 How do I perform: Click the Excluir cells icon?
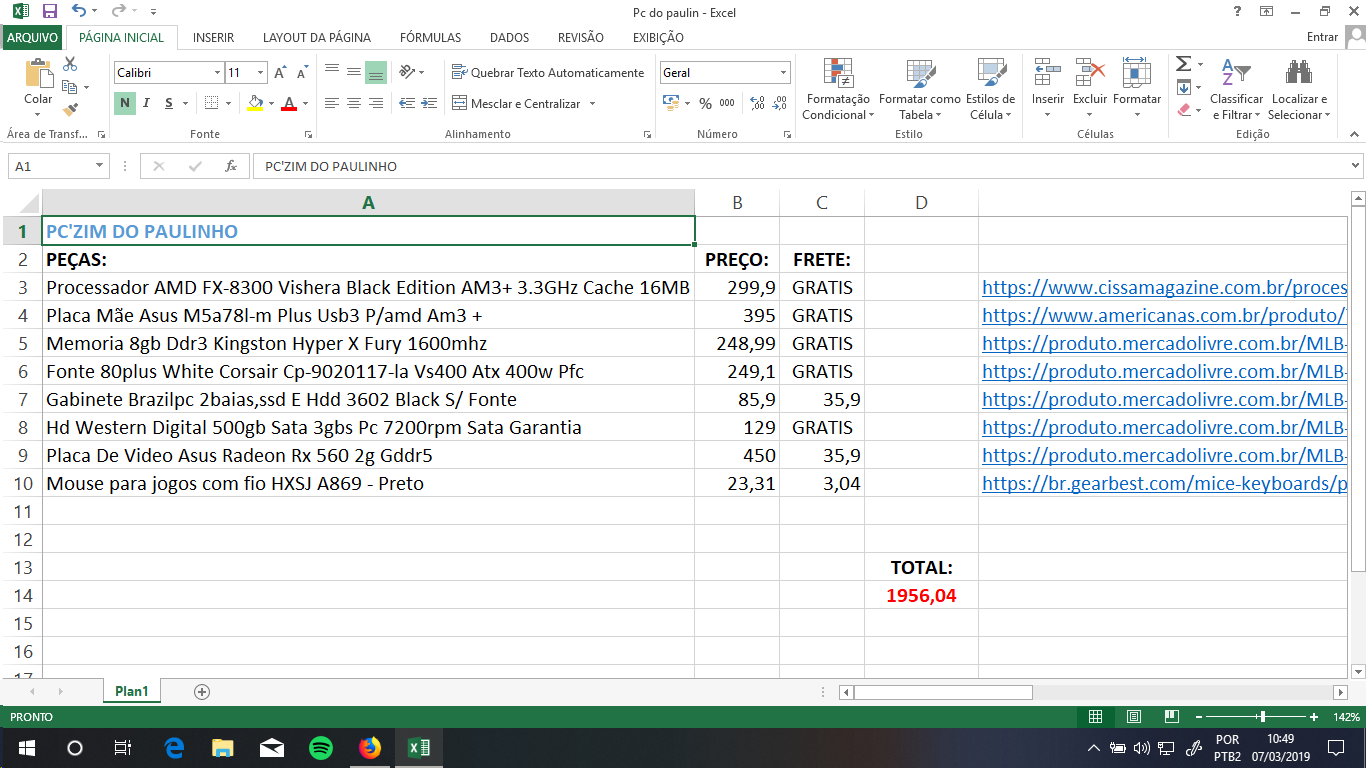(1090, 73)
